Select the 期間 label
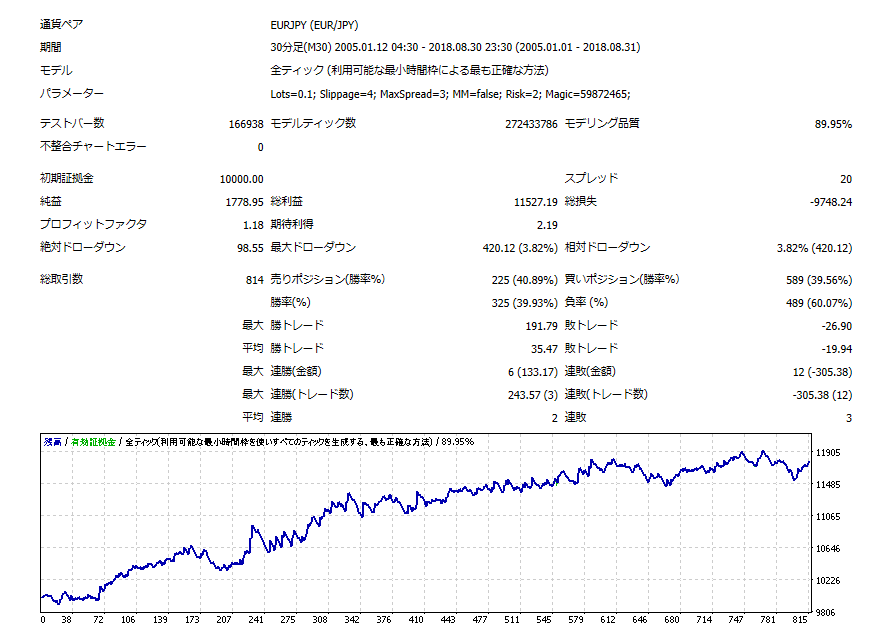This screenshot has width=887, height=633. (x=50, y=48)
